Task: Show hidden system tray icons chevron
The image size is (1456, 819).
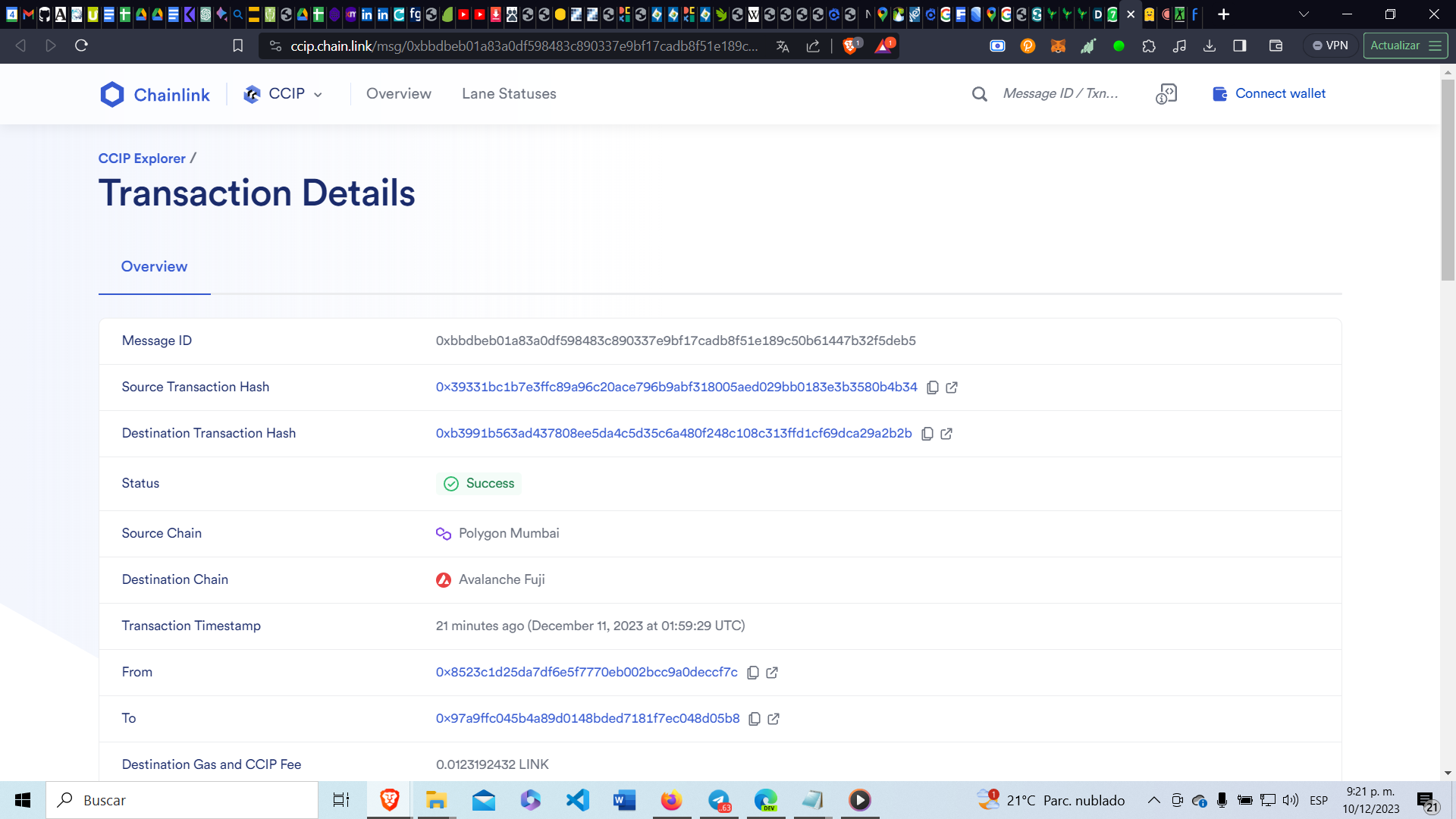Action: pos(1153,800)
